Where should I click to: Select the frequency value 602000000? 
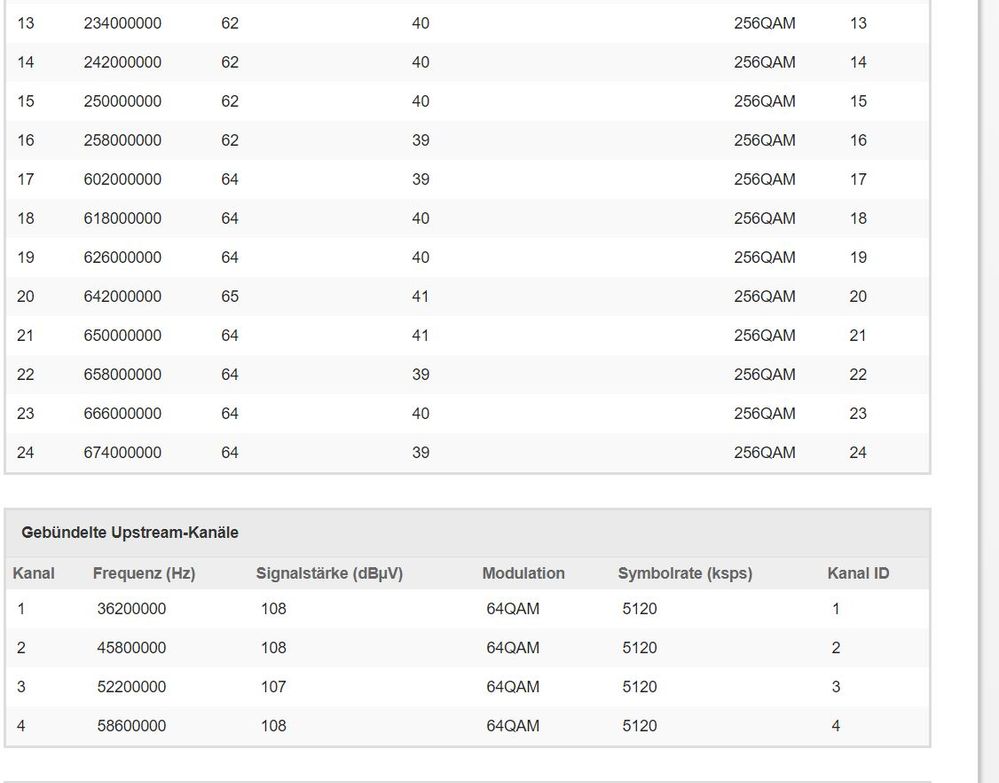[122, 179]
